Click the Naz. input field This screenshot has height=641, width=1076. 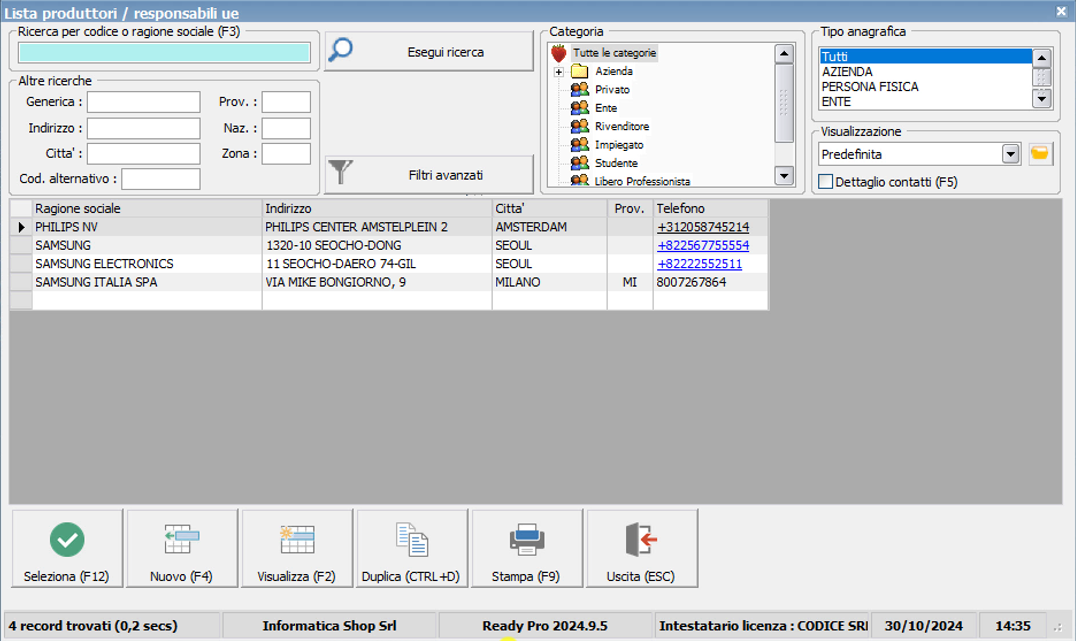[x=286, y=128]
